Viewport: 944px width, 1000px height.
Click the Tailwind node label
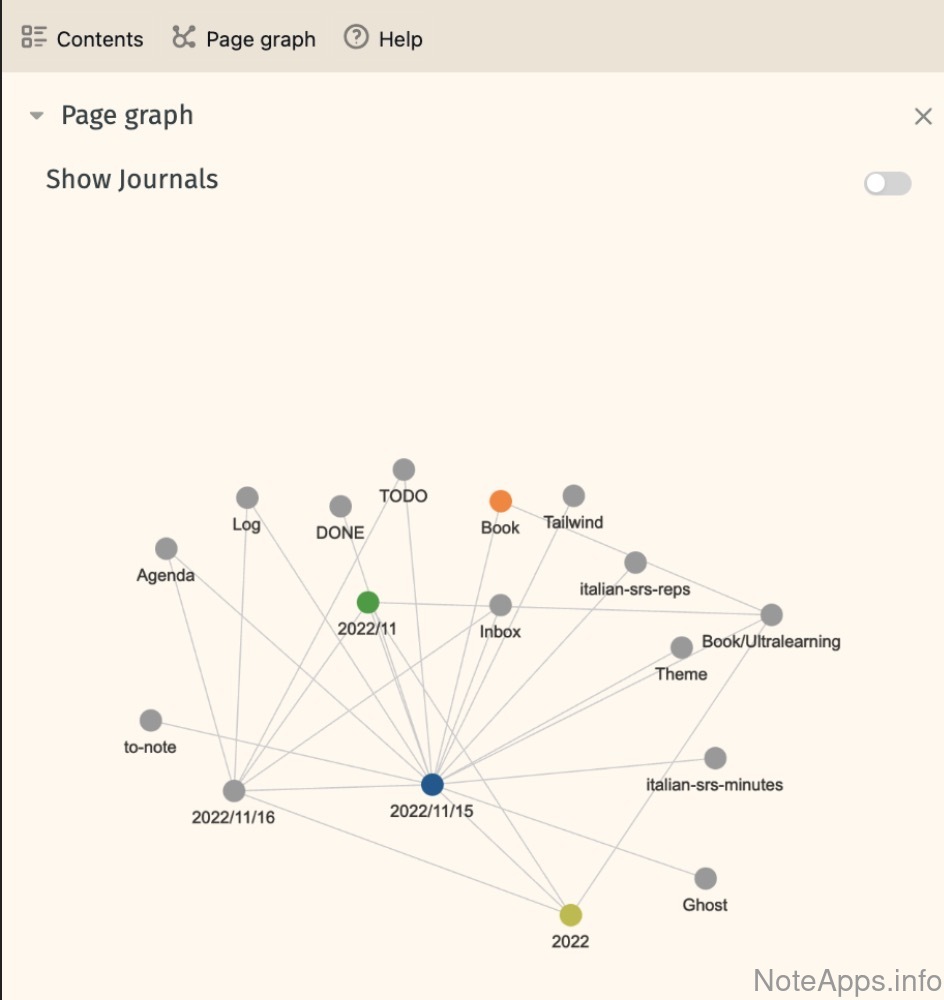573,522
